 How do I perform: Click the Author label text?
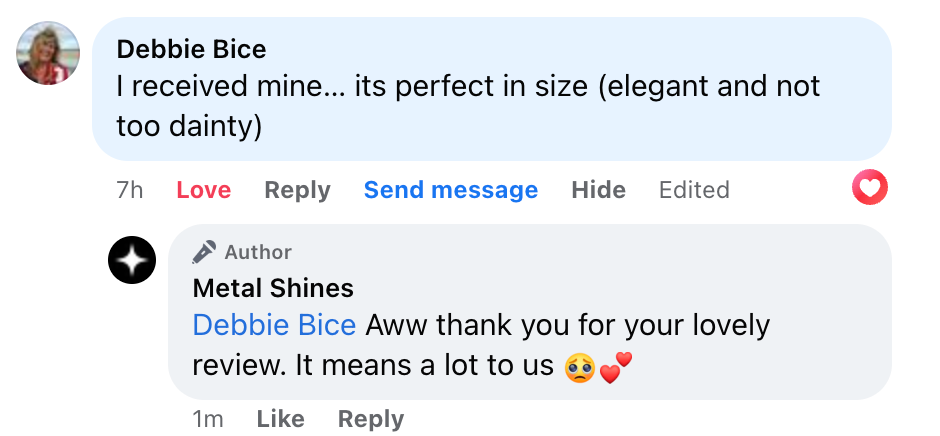coord(258,252)
